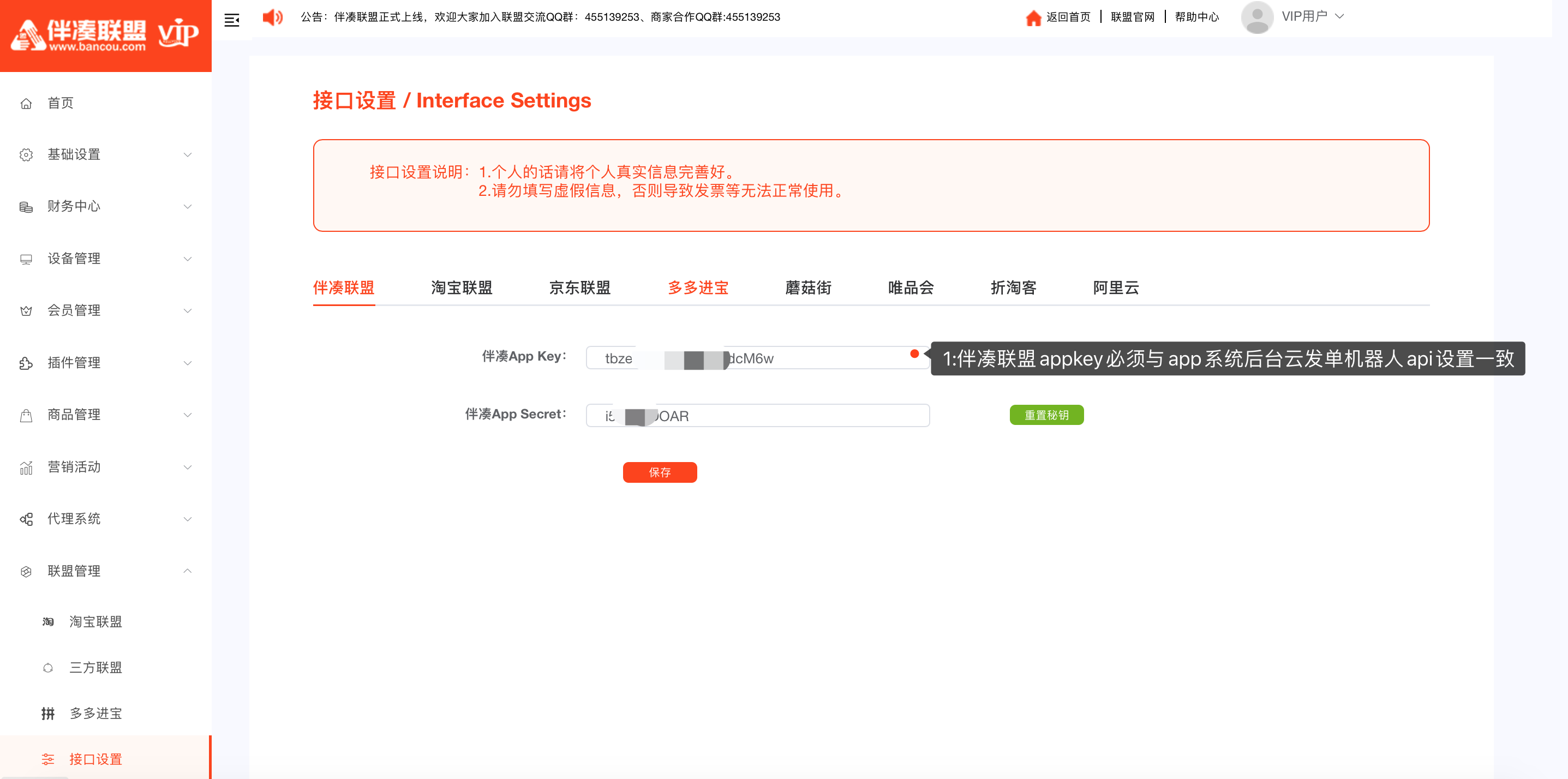Collapse the 联盟管理 menu chevron
This screenshot has height=779, width=1568.
(188, 571)
